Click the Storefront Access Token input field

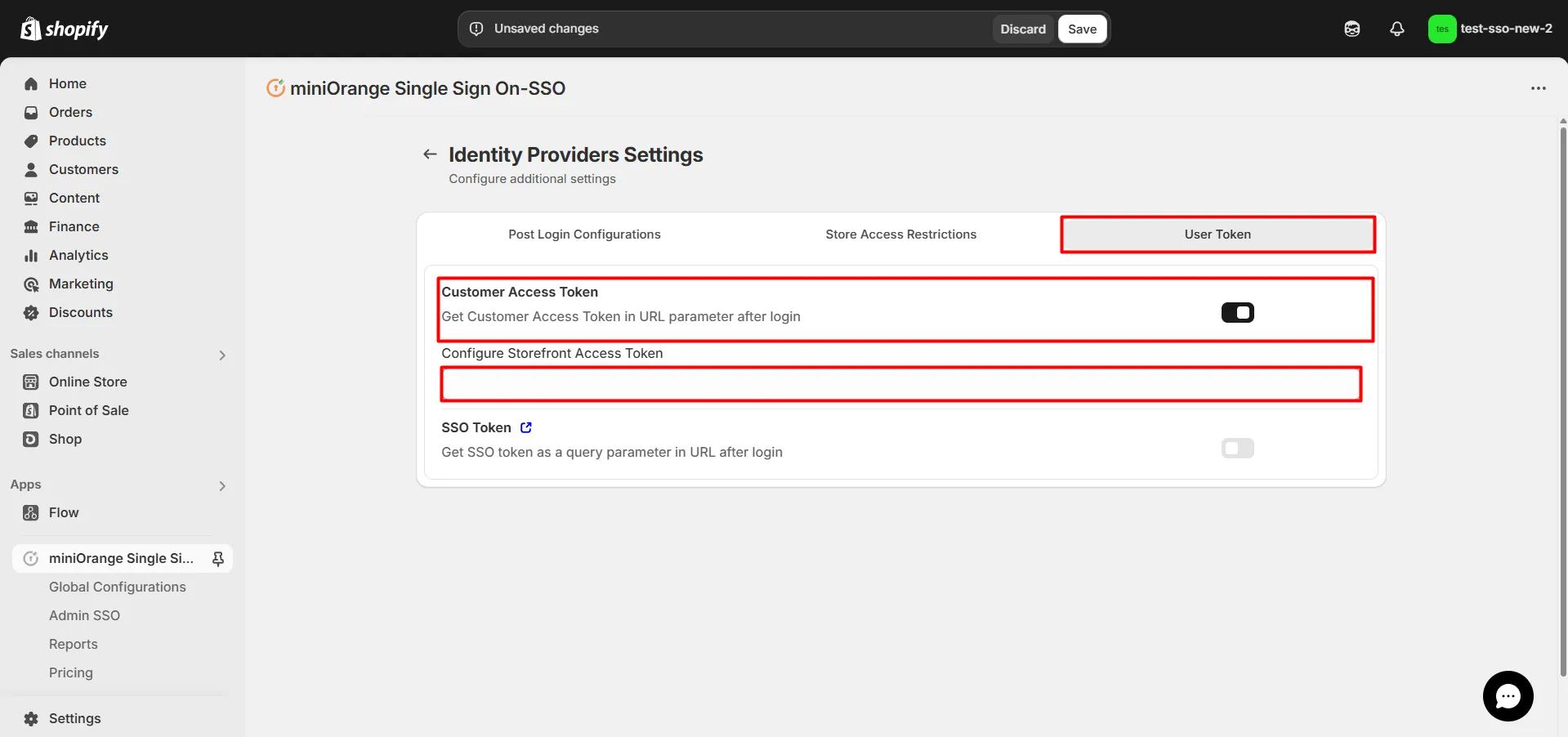pos(901,384)
